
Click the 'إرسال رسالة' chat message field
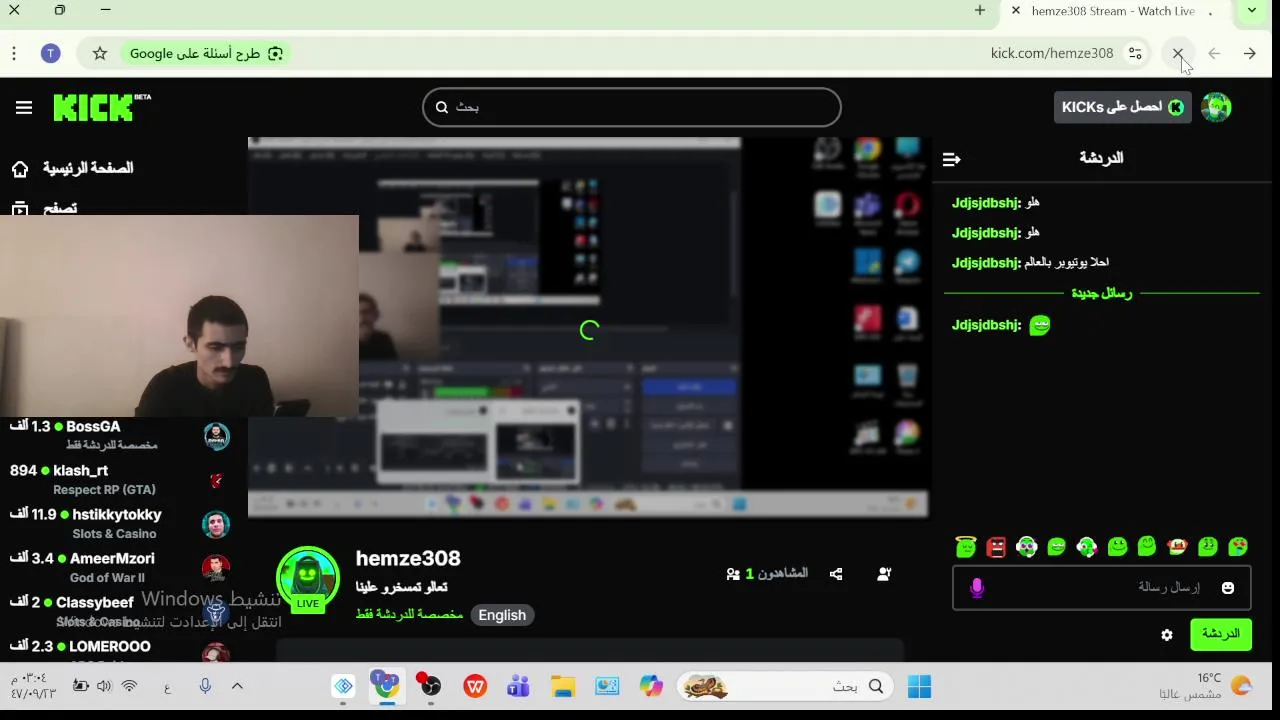[x=1100, y=588]
